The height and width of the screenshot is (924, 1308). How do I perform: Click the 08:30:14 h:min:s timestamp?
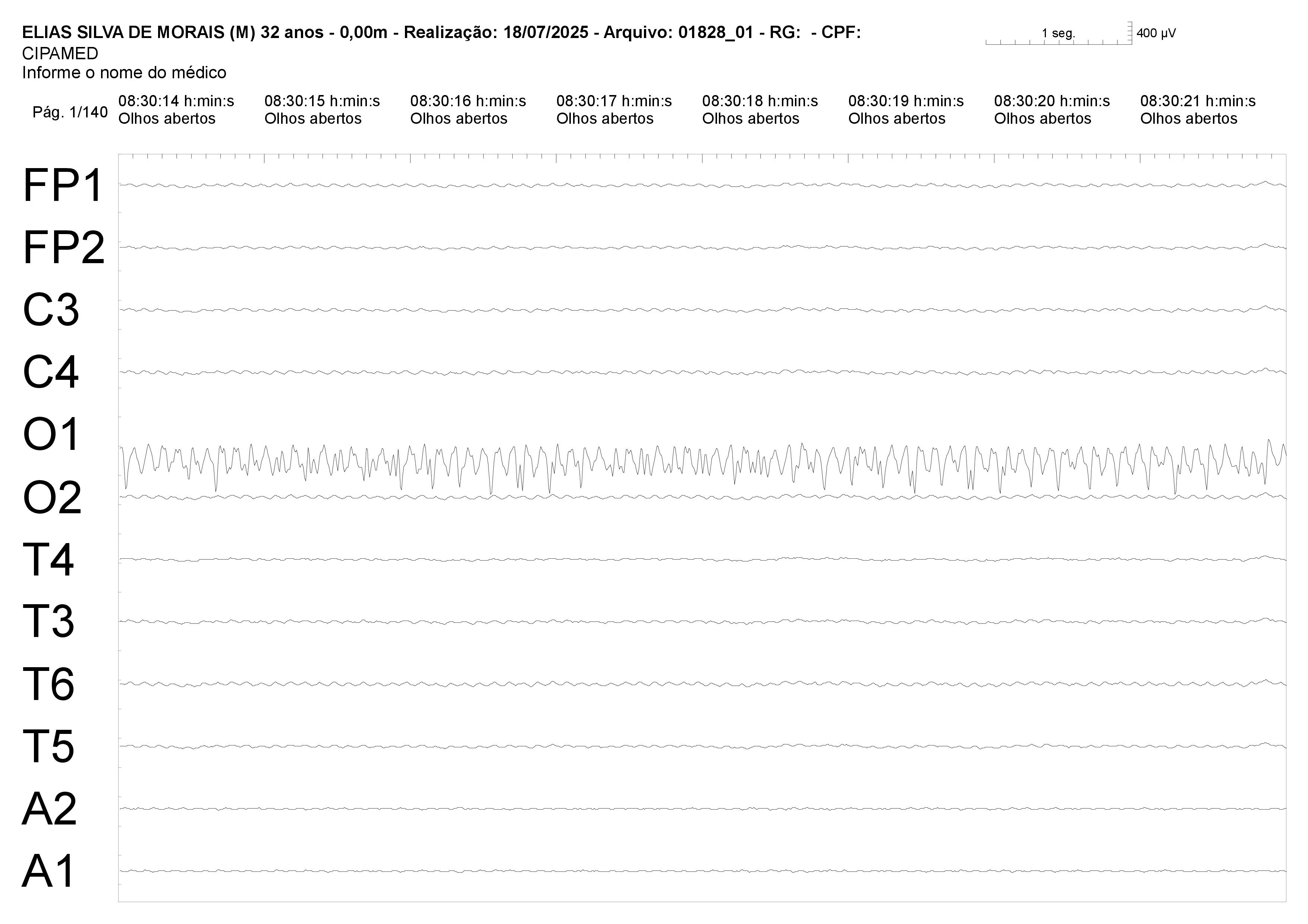[x=176, y=101]
